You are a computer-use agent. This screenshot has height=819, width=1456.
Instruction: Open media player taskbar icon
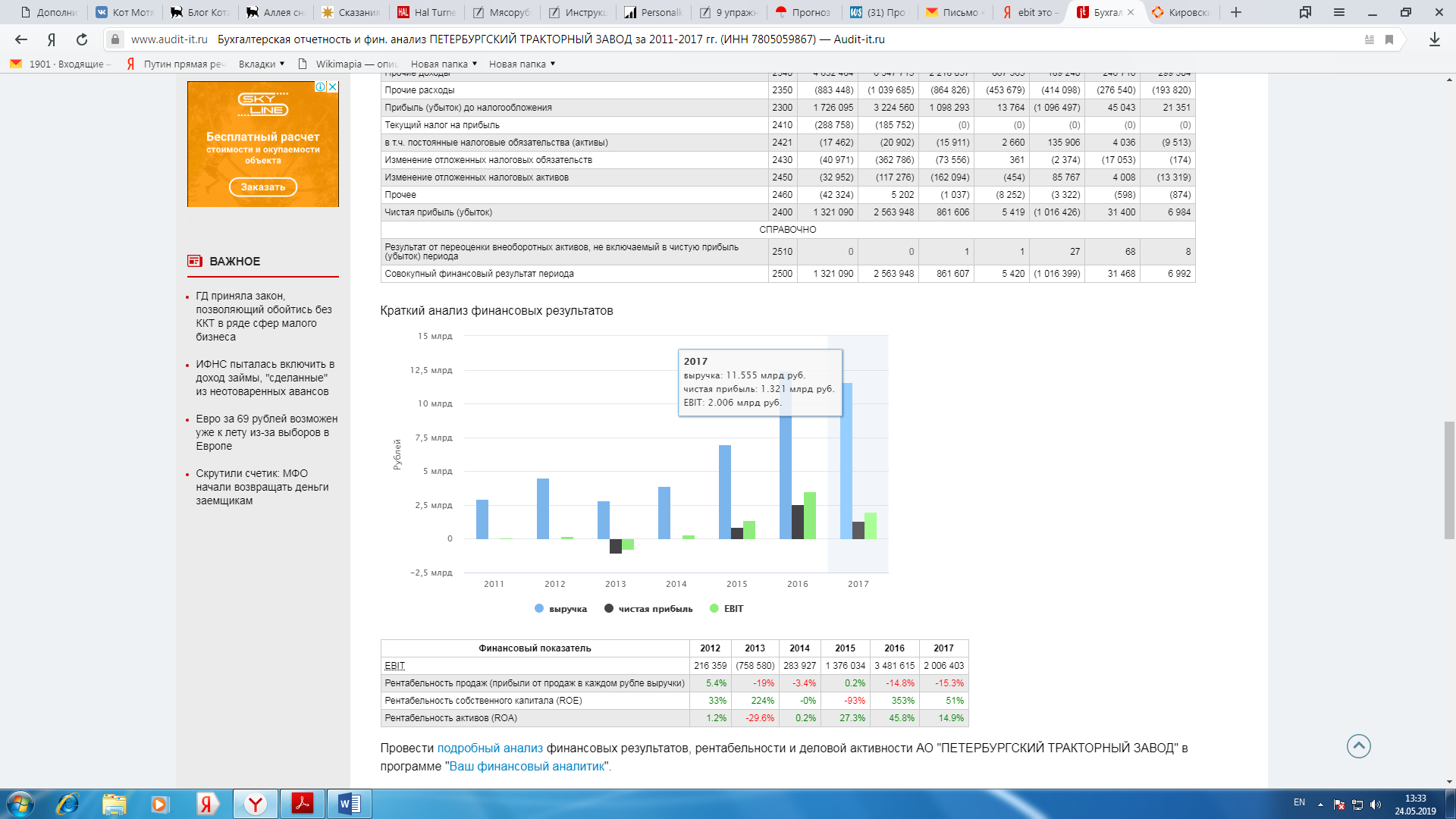[x=159, y=804]
